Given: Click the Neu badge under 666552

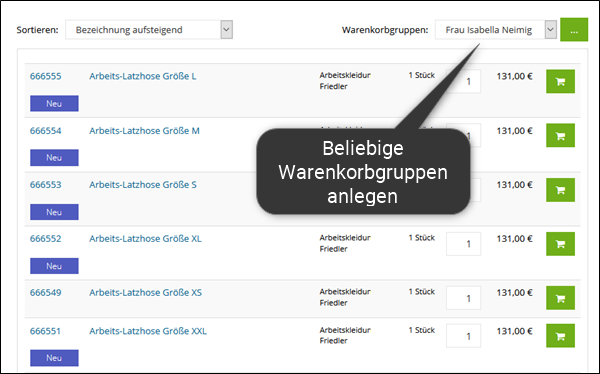Looking at the screenshot, I should (x=54, y=266).
